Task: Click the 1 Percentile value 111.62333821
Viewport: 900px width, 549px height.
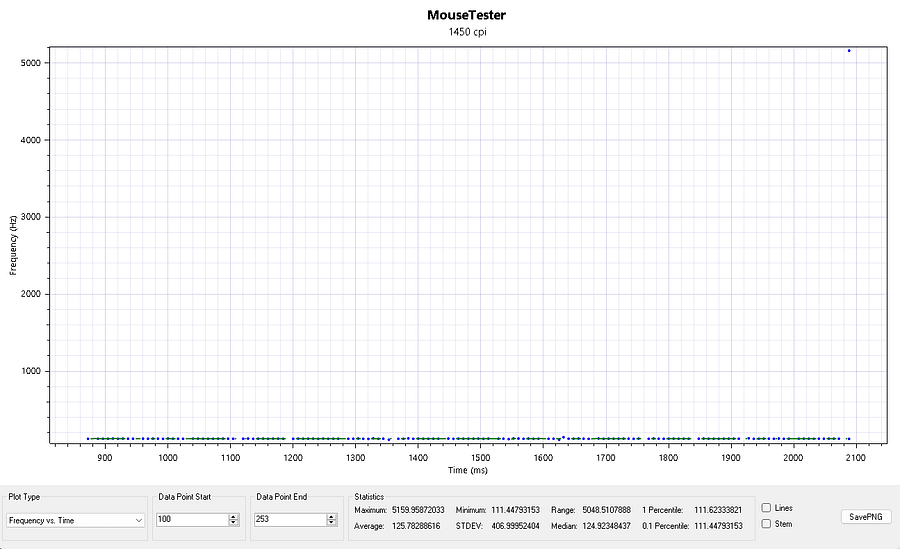Action: (x=718, y=510)
